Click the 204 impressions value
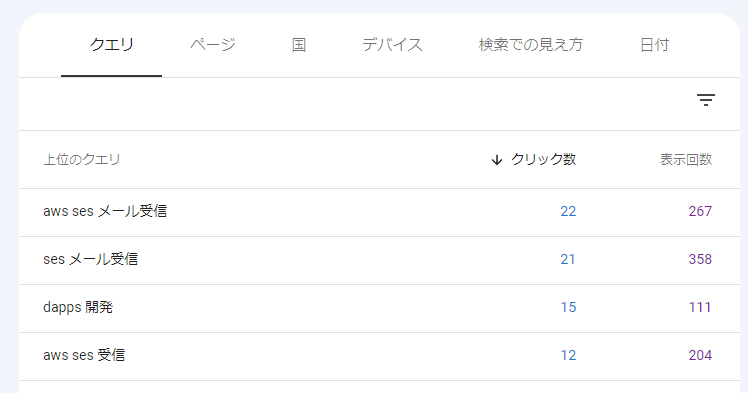 pos(700,355)
